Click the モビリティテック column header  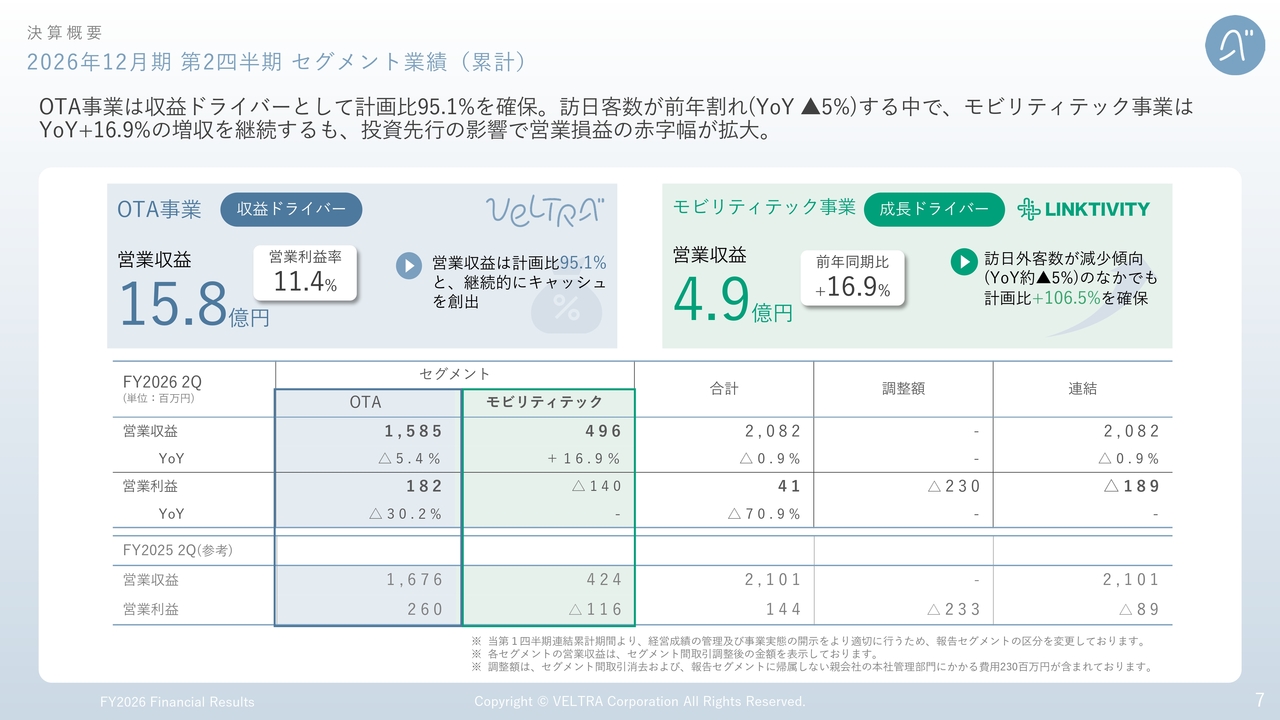(545, 402)
